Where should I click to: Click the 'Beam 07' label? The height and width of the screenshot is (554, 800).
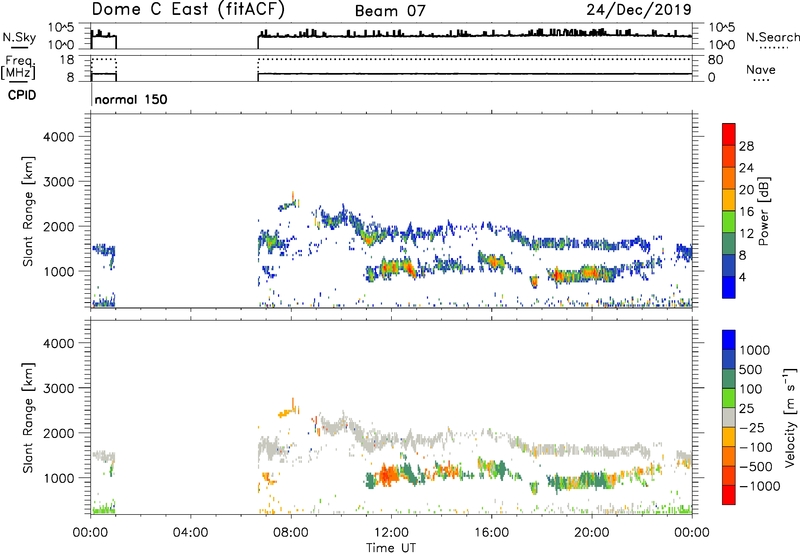(x=390, y=11)
